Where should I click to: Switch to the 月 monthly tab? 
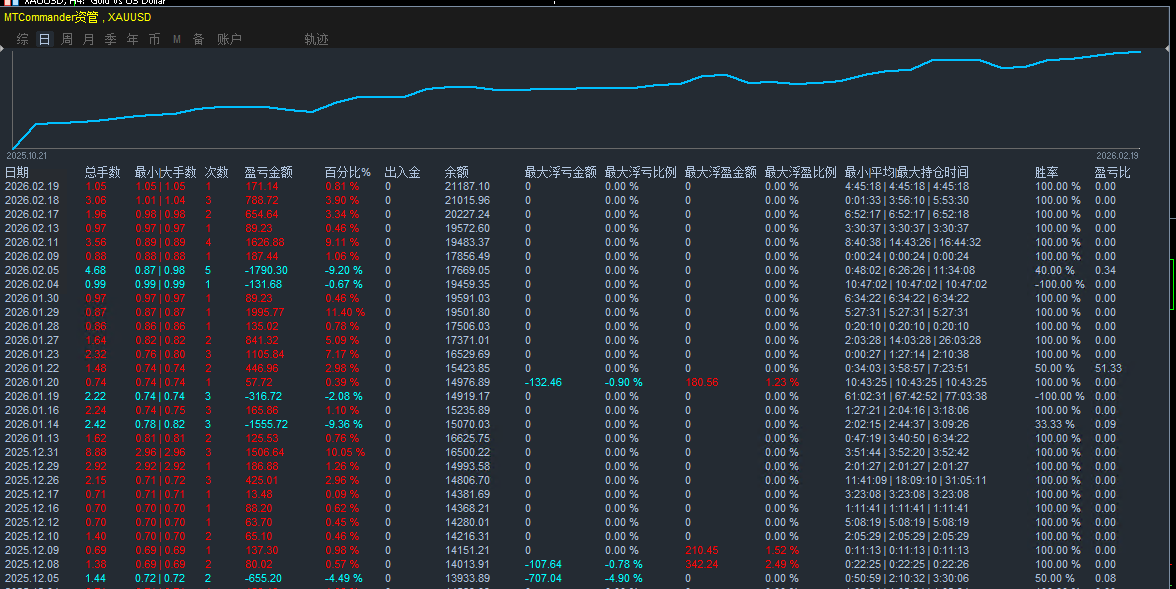pos(88,39)
